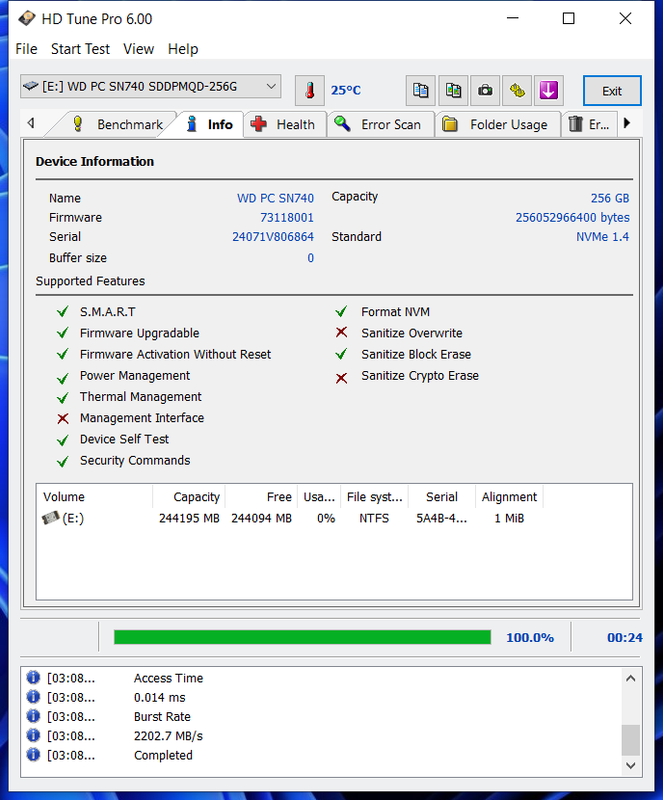Image resolution: width=663 pixels, height=800 pixels.
Task: Click the Access Time log info icon
Action: point(33,678)
